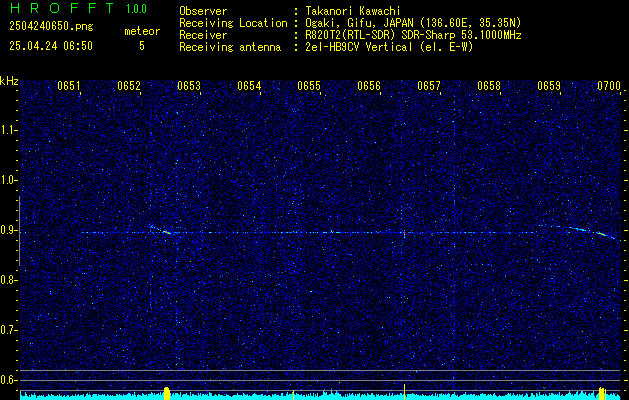629x400 pixels.
Task: Click frequency label 0.6
Action: tap(8, 380)
